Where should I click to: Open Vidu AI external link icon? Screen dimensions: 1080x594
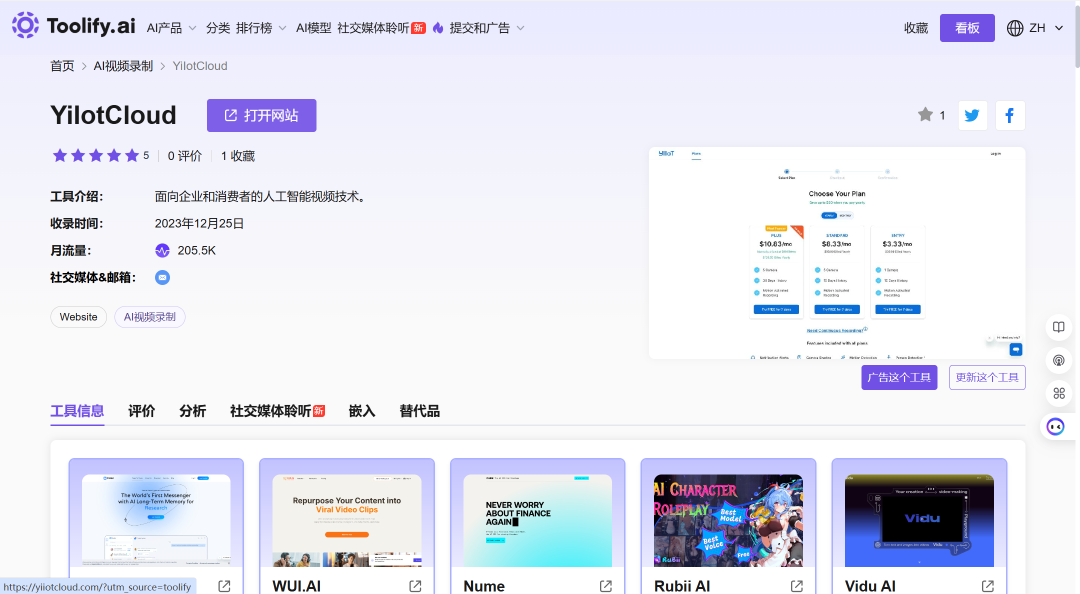click(x=988, y=586)
